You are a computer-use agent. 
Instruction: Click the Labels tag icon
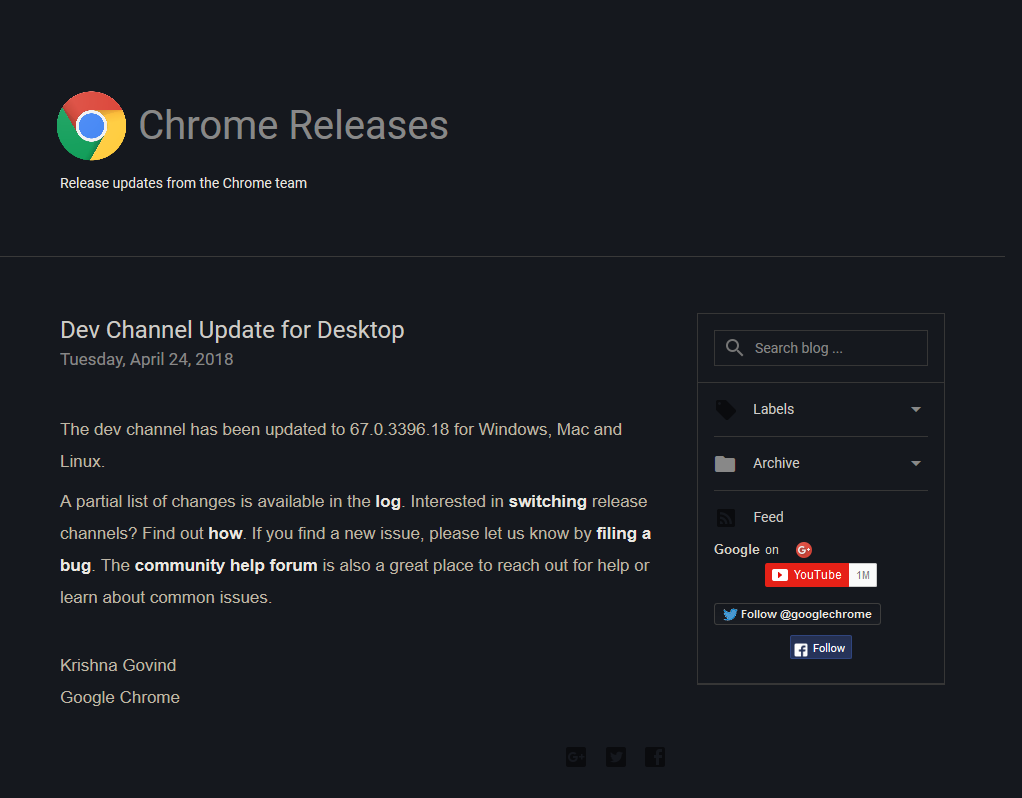click(x=725, y=409)
